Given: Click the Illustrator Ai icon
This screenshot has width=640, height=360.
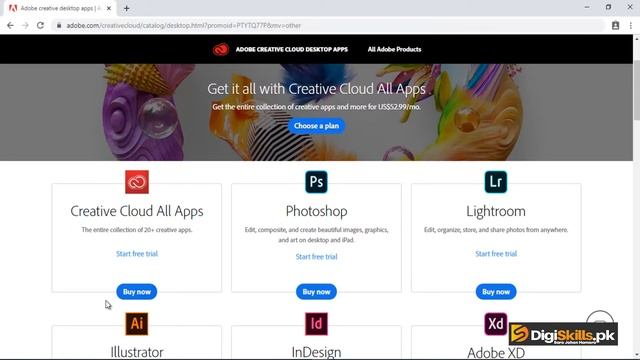Looking at the screenshot, I should [137, 324].
